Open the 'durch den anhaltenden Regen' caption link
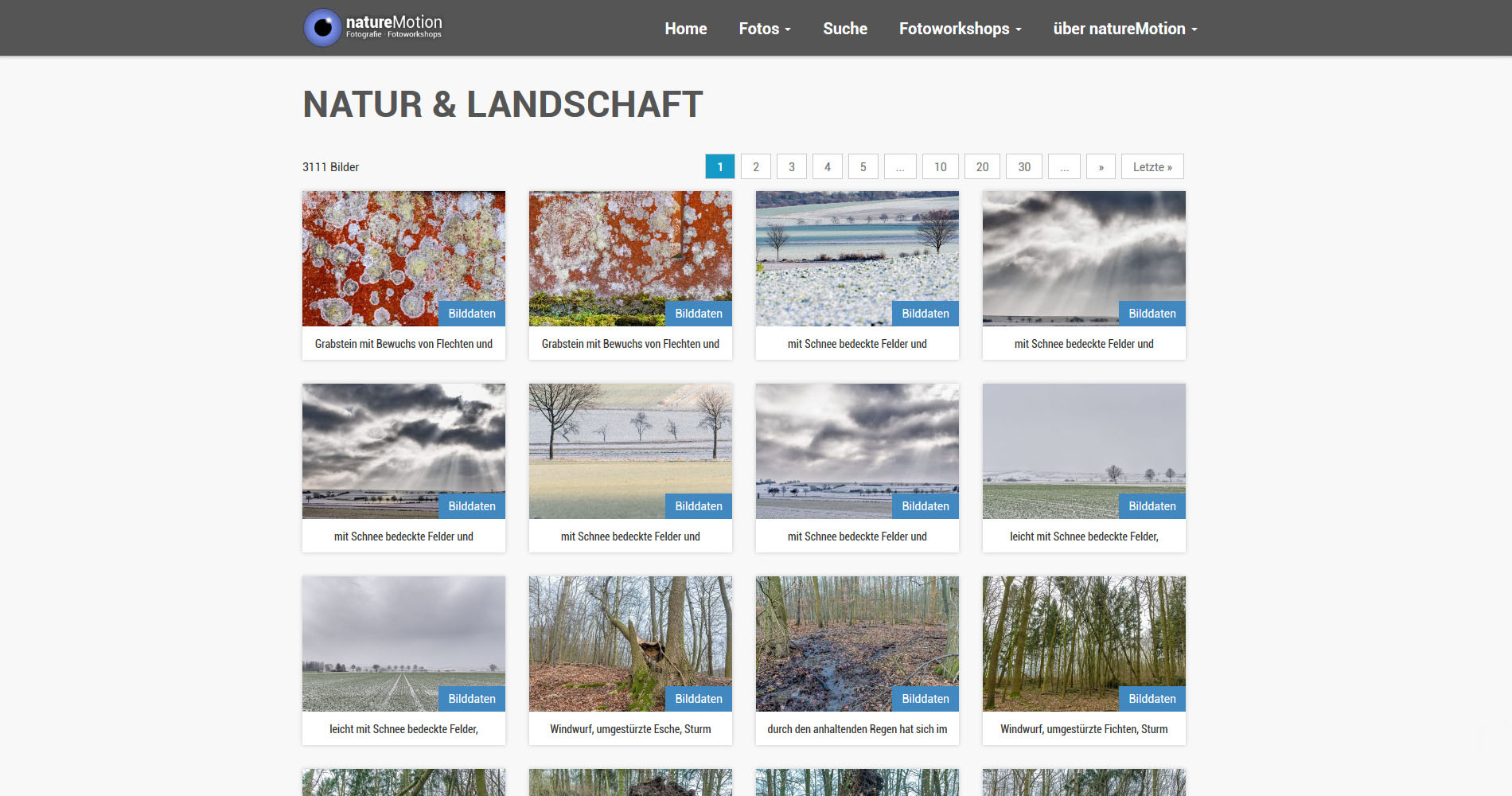Viewport: 1512px width, 796px height. point(857,729)
